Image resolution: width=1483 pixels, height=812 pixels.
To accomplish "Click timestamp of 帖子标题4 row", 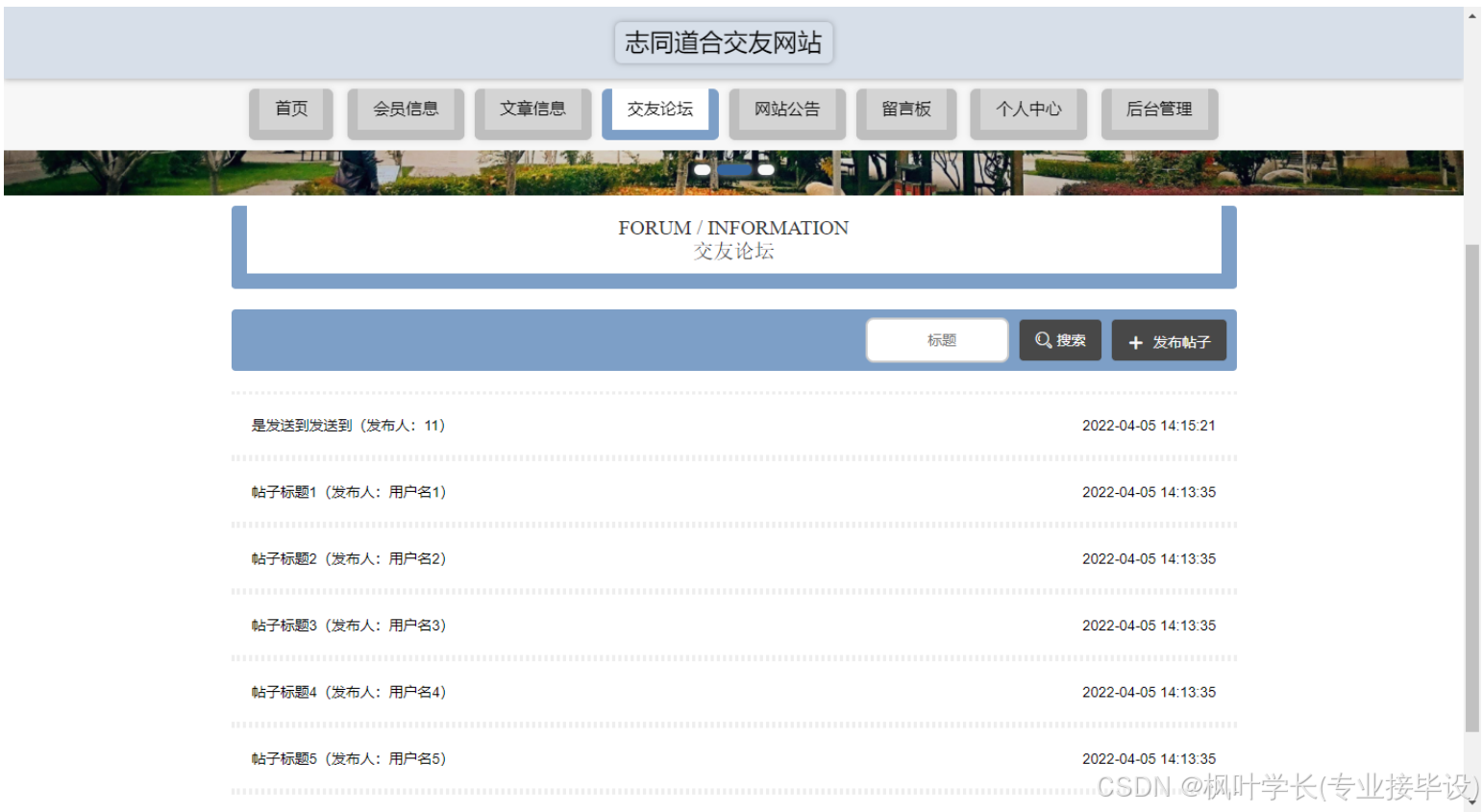I will pyautogui.click(x=1149, y=692).
